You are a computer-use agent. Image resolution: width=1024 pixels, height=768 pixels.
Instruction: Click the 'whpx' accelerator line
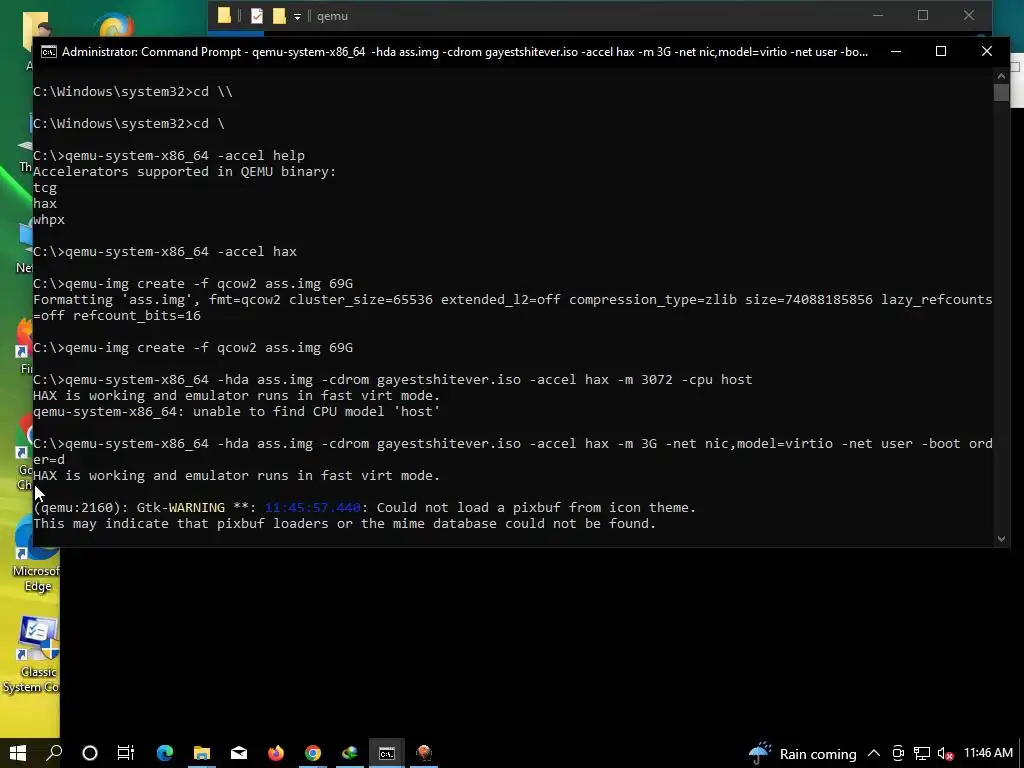[x=49, y=220]
